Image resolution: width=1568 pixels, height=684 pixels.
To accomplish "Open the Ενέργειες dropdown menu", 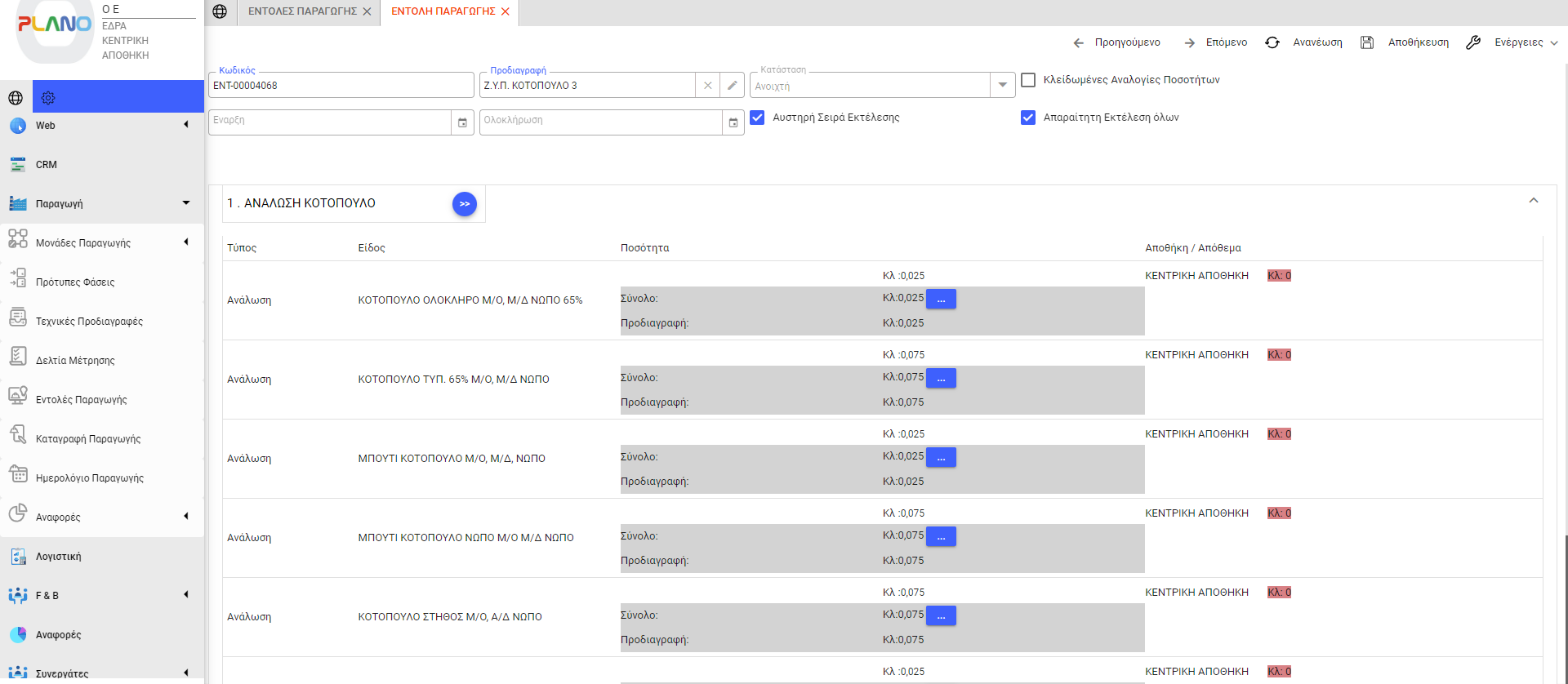I will coord(1512,42).
